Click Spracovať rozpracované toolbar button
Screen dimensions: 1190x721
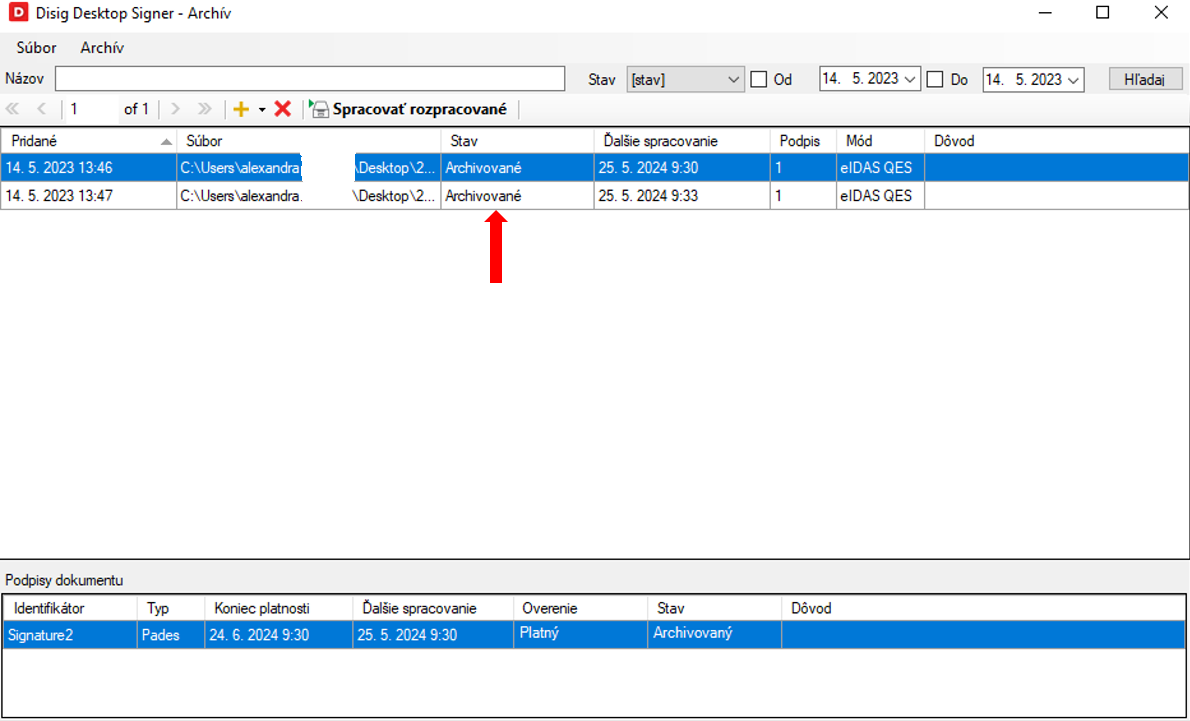coord(409,109)
